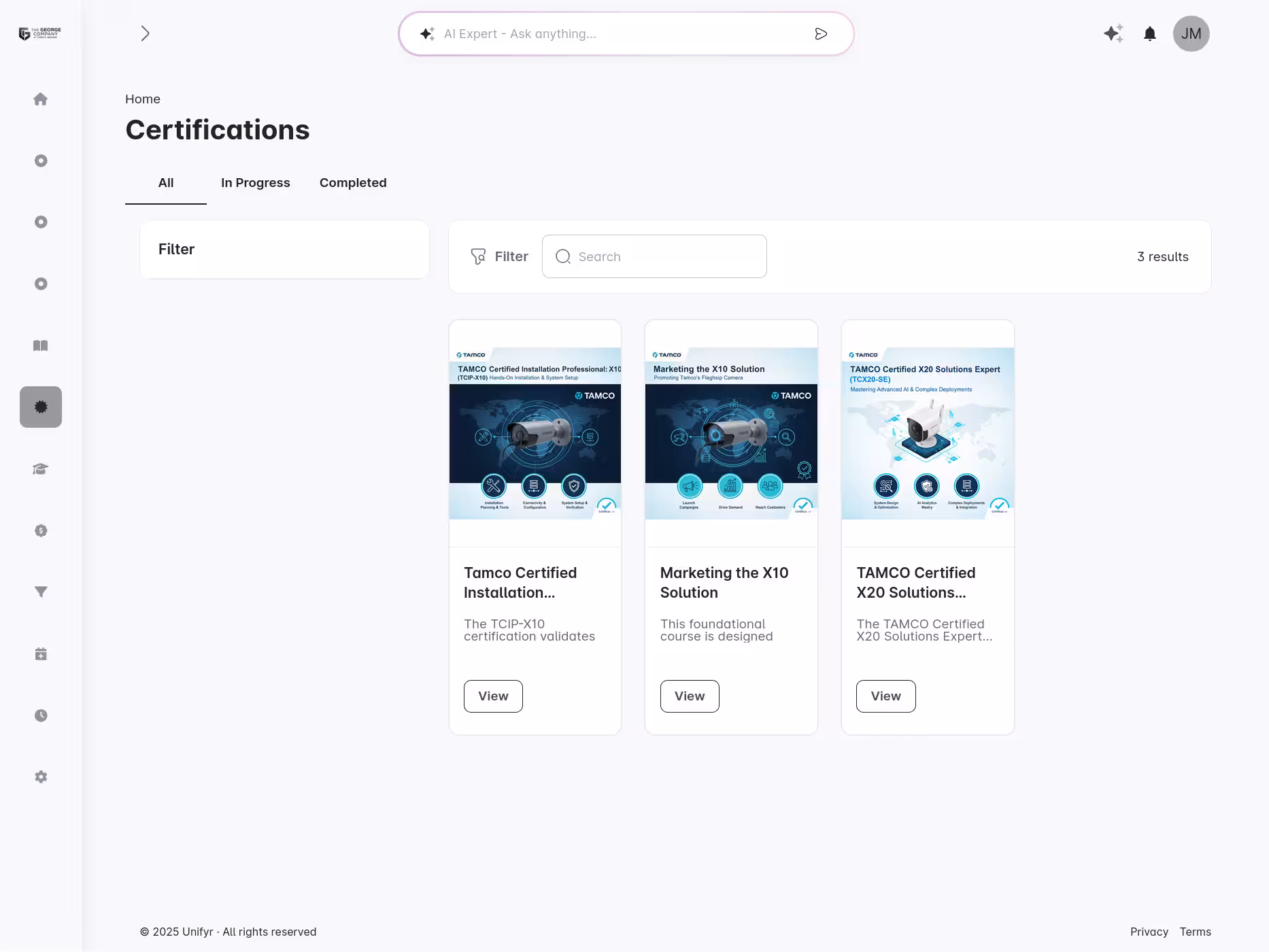The image size is (1269, 952).
Task: Click inside the Search field
Action: coord(653,256)
